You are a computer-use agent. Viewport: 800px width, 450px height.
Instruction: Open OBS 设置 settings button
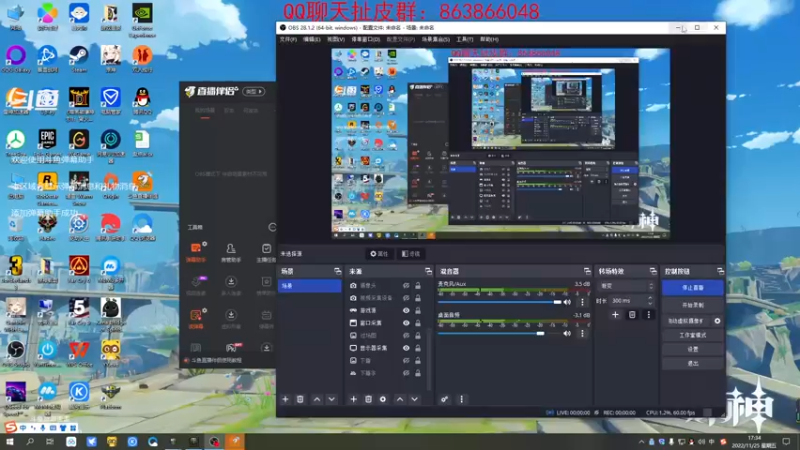pos(692,349)
